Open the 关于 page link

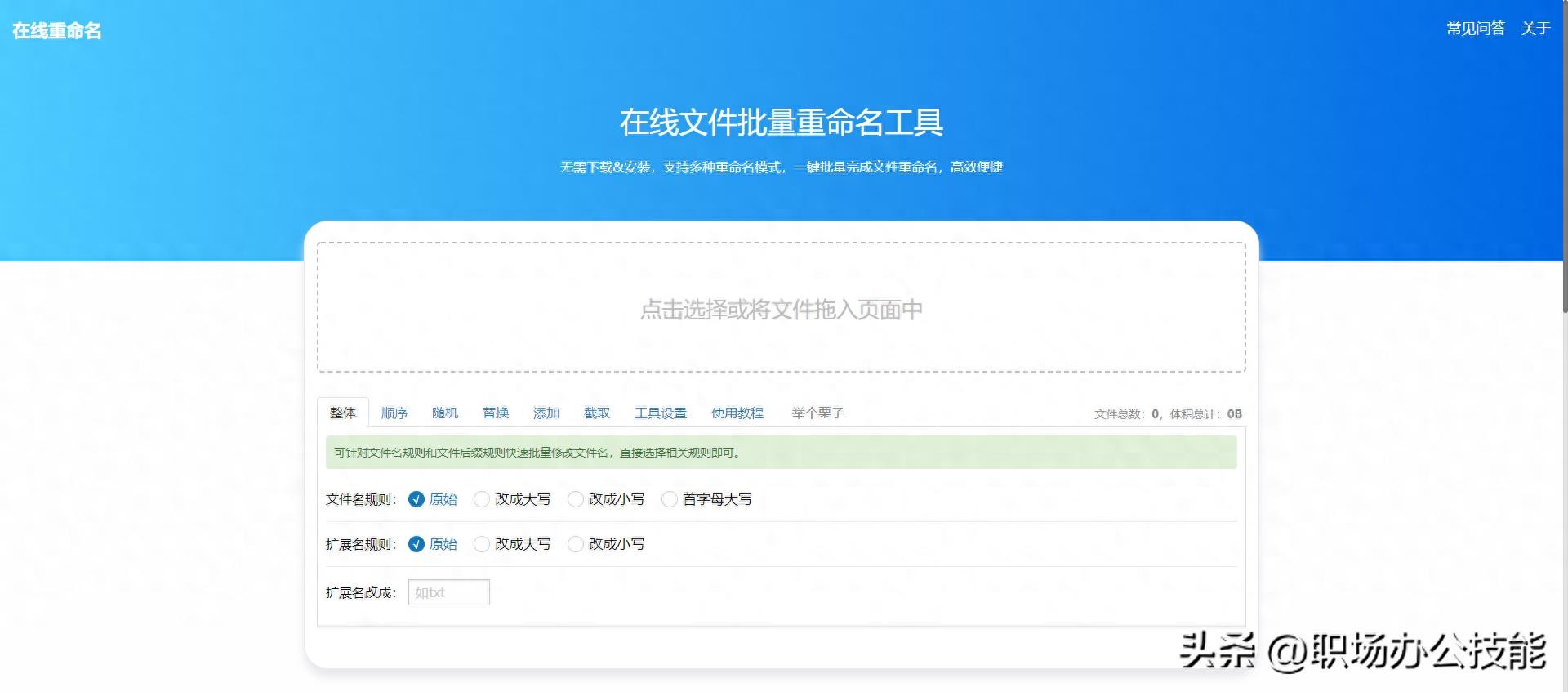click(x=1535, y=29)
